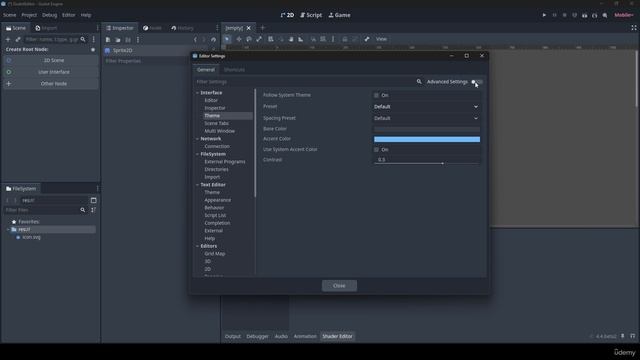Viewport: 640px width, 360px height.
Task: Go back in Inspector object history
Action: coord(195,40)
